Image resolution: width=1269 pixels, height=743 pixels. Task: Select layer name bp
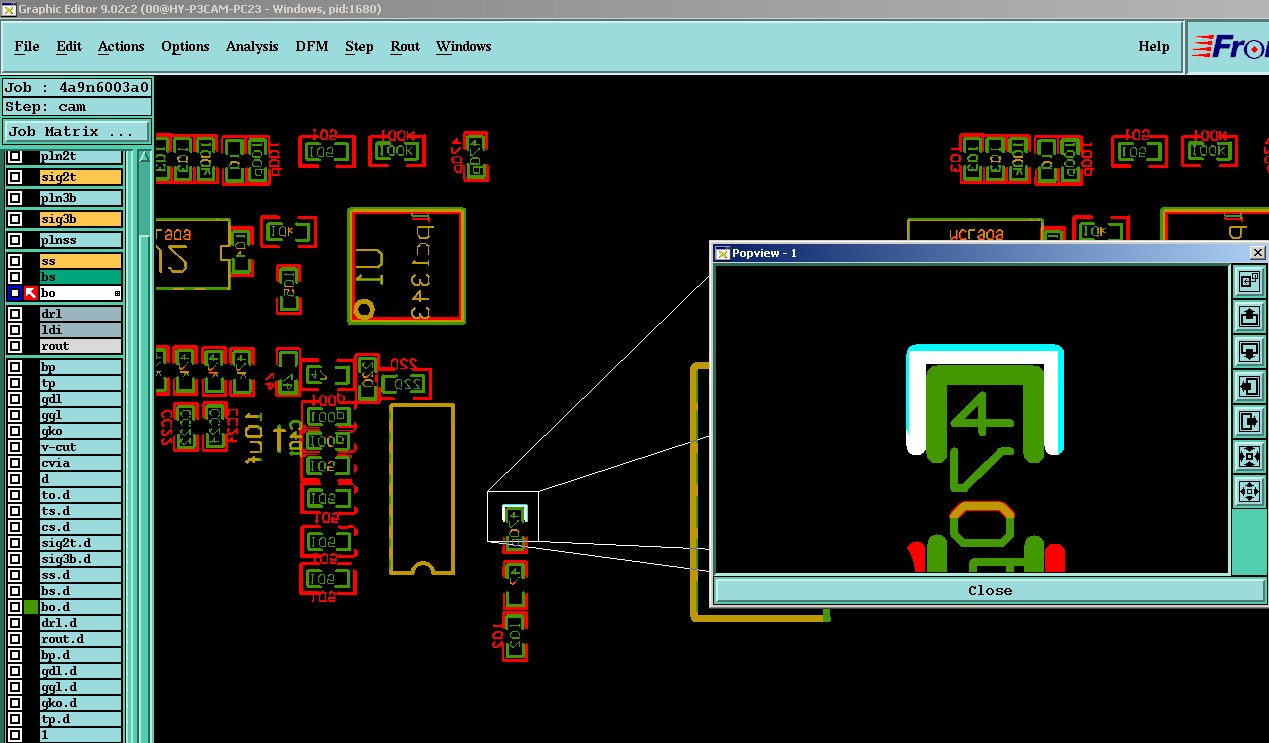[x=80, y=367]
